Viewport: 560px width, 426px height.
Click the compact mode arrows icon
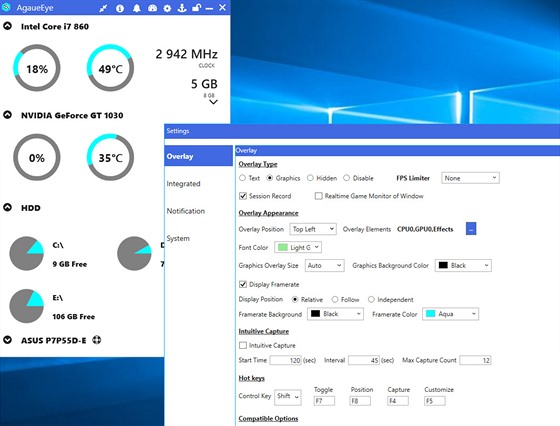click(103, 8)
